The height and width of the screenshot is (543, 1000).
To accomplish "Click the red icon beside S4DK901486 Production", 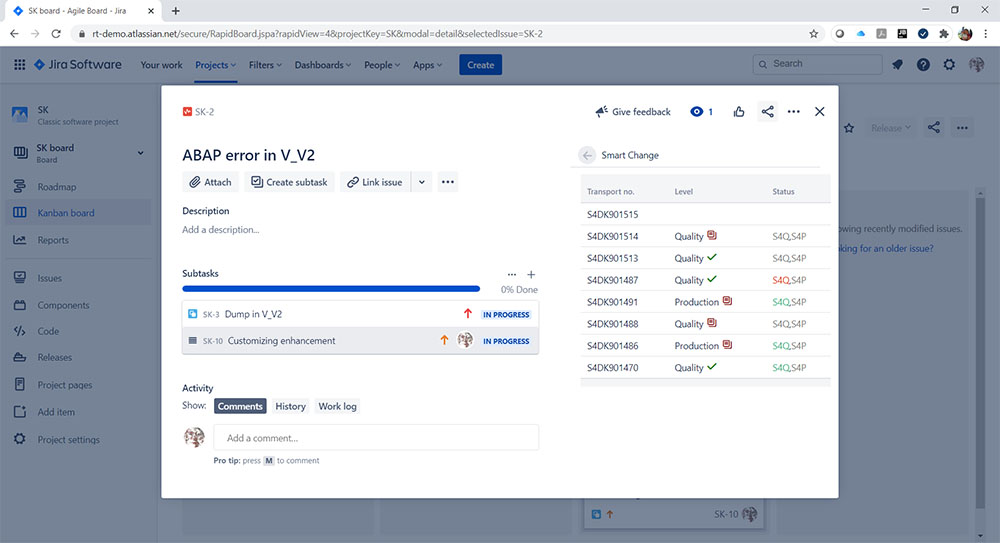I will (x=727, y=345).
